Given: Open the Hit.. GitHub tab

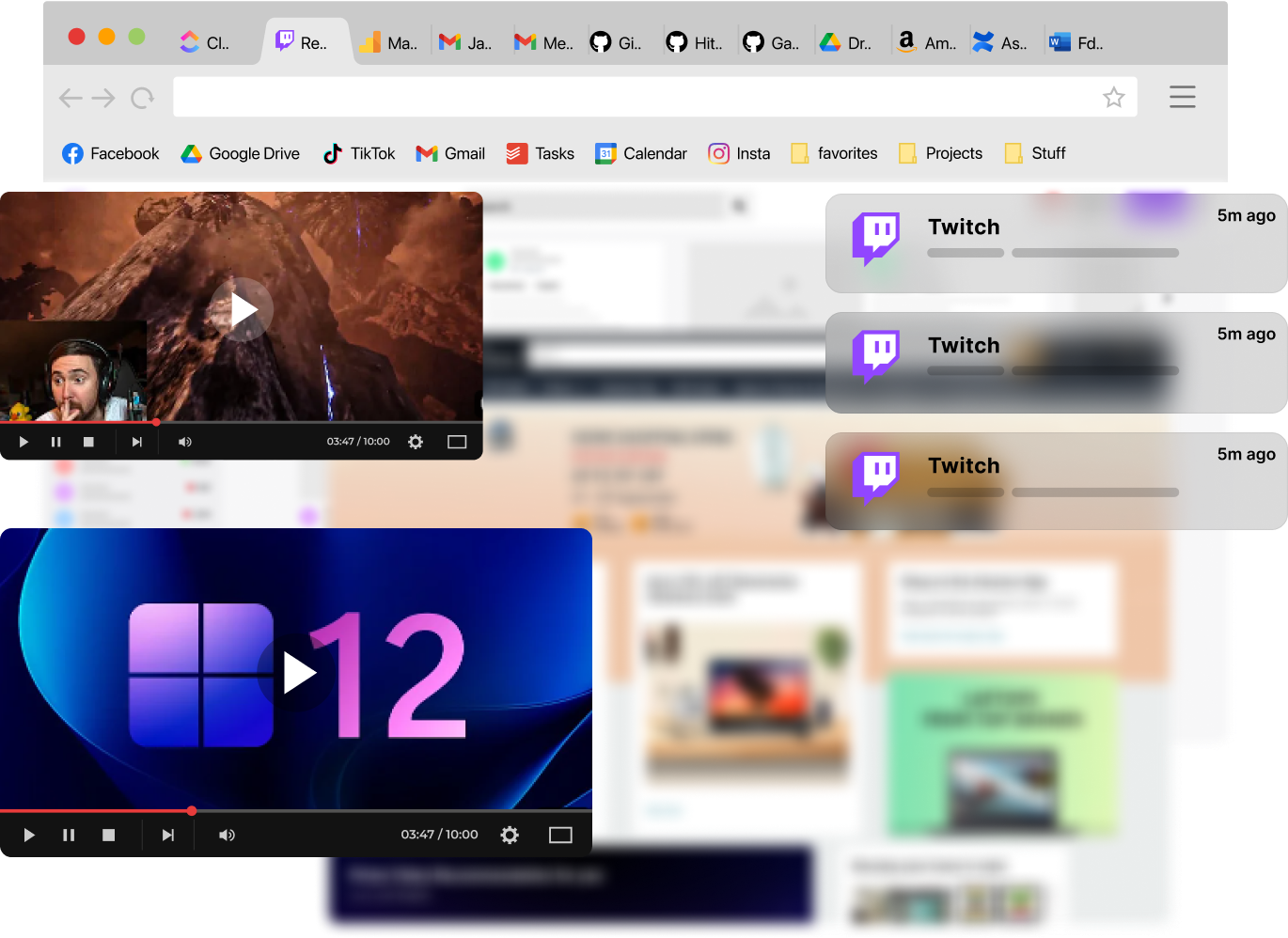Looking at the screenshot, I should 694,42.
